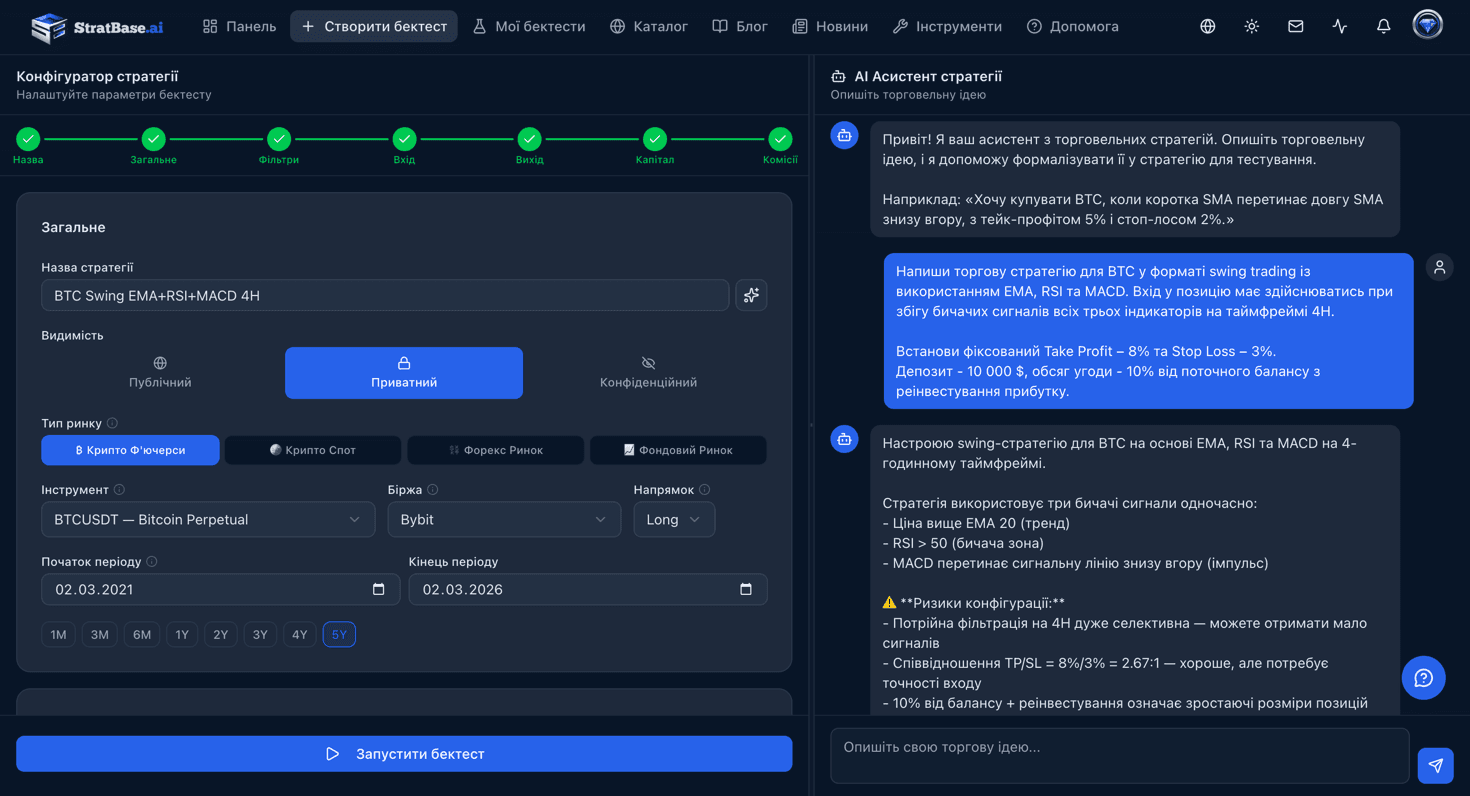
Task: Set visibility to Публічний
Action: click(x=160, y=372)
